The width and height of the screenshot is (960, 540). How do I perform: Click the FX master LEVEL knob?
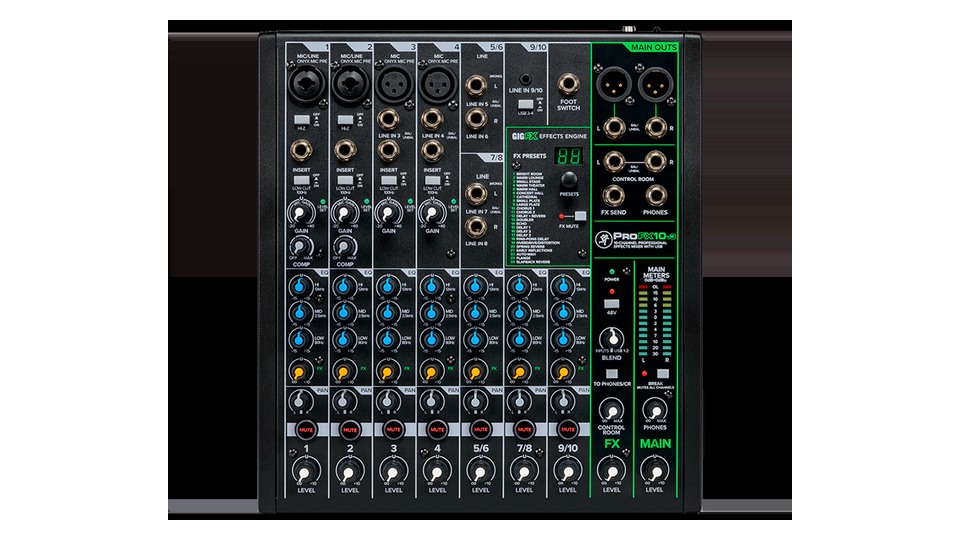click(611, 471)
